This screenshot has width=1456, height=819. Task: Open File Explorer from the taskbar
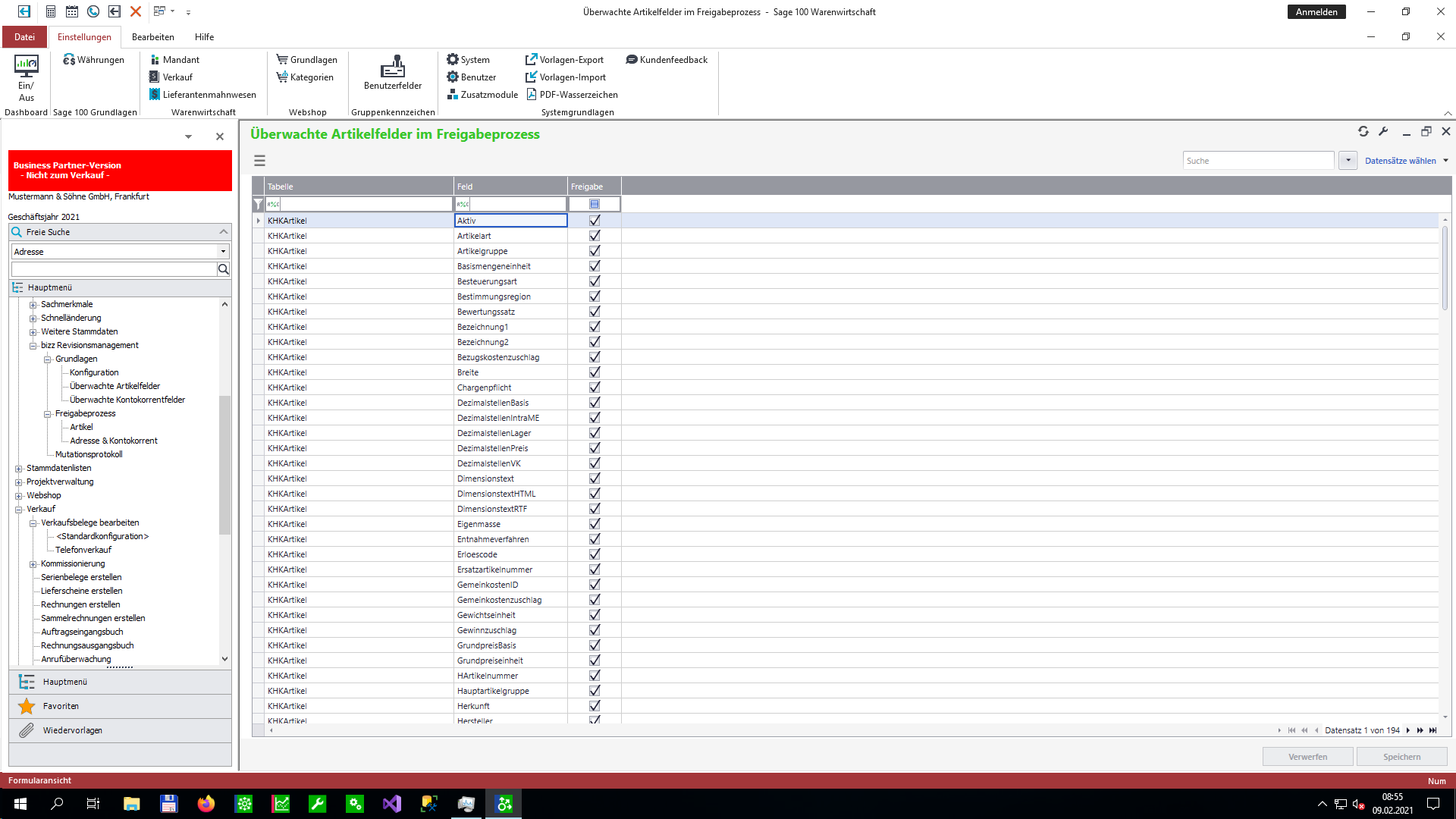coord(132,804)
